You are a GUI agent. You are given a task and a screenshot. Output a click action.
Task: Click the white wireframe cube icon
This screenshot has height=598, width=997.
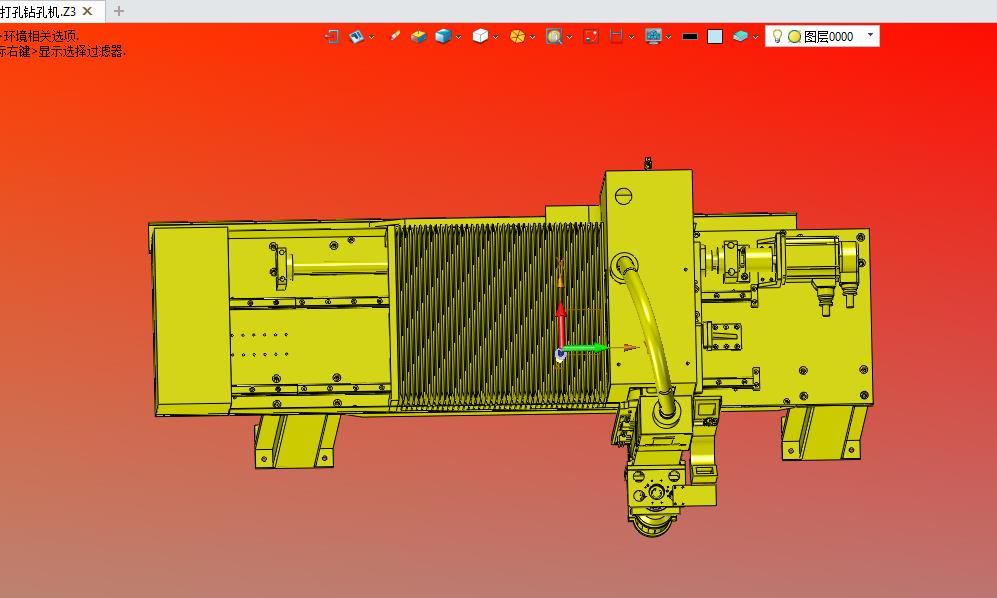(480, 36)
